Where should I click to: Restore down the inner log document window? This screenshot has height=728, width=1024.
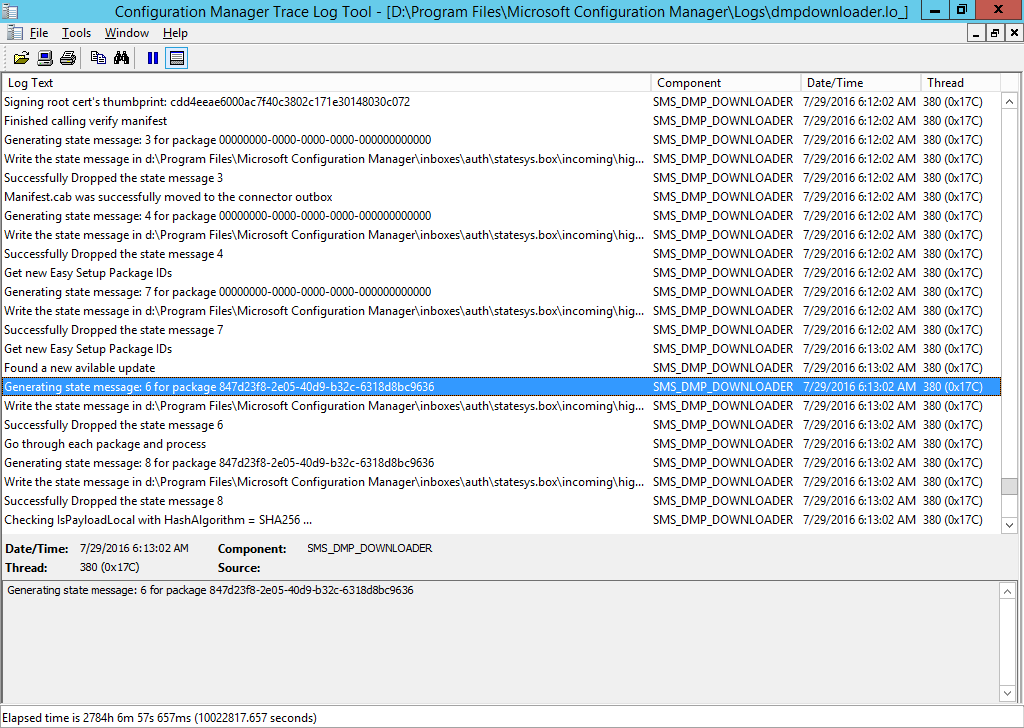[x=995, y=33]
